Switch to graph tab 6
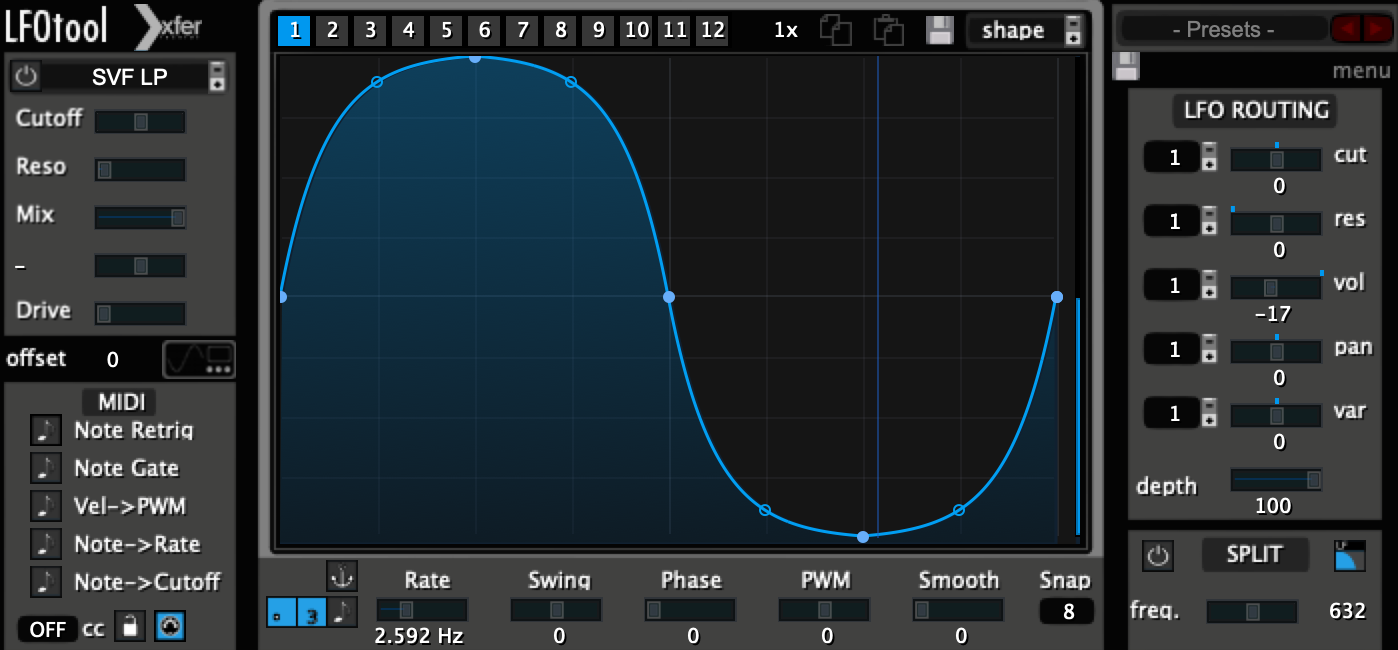 pos(484,31)
